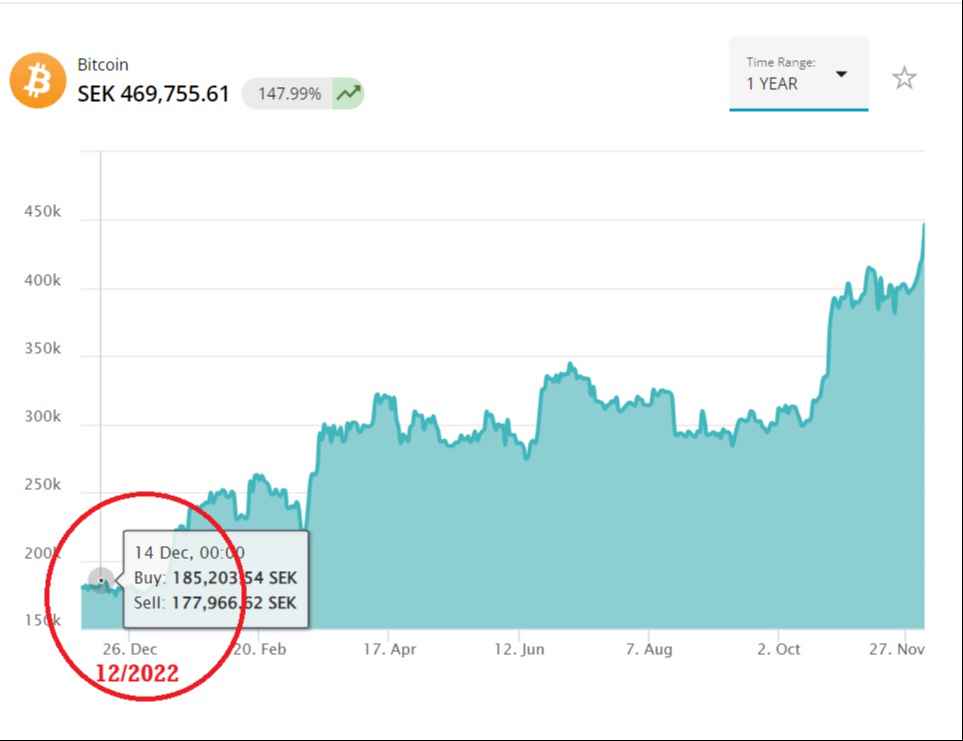Add Bitcoin to favorites with star icon
Screen dimensions: 963x741
pos(904,78)
